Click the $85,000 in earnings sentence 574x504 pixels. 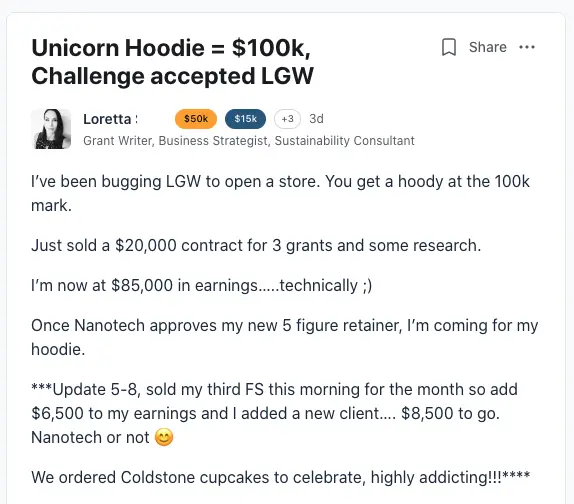201,285
